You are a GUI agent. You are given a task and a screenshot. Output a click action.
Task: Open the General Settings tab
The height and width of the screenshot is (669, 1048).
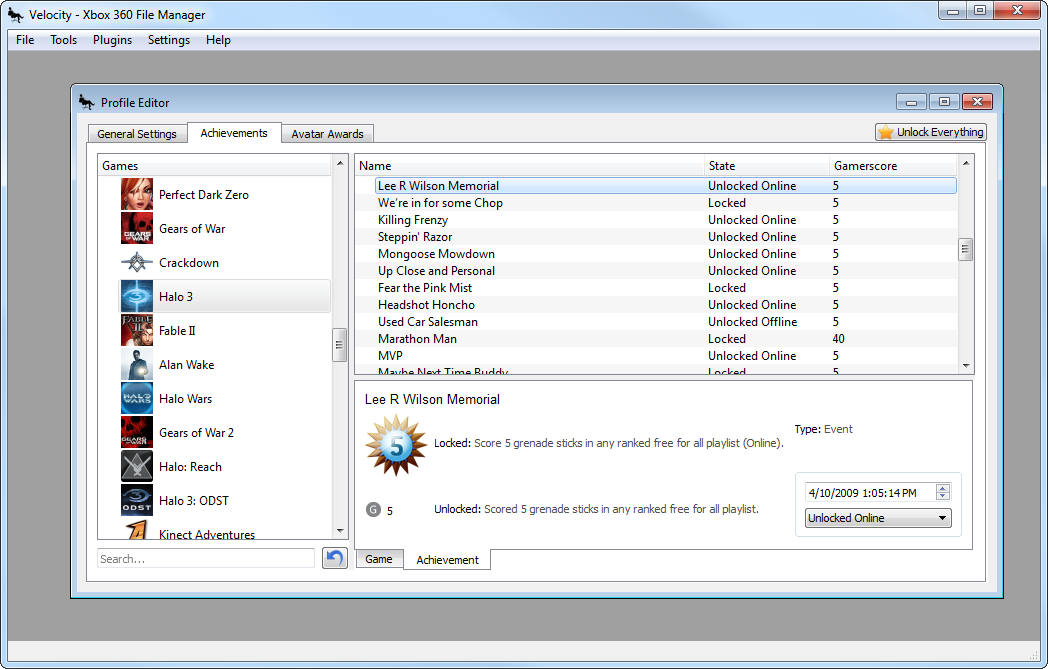click(x=137, y=134)
